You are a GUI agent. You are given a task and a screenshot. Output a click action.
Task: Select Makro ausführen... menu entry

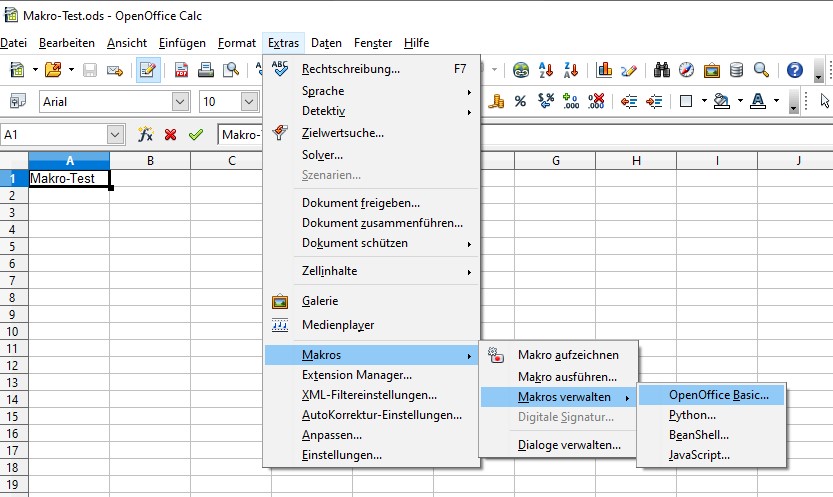[x=558, y=377]
